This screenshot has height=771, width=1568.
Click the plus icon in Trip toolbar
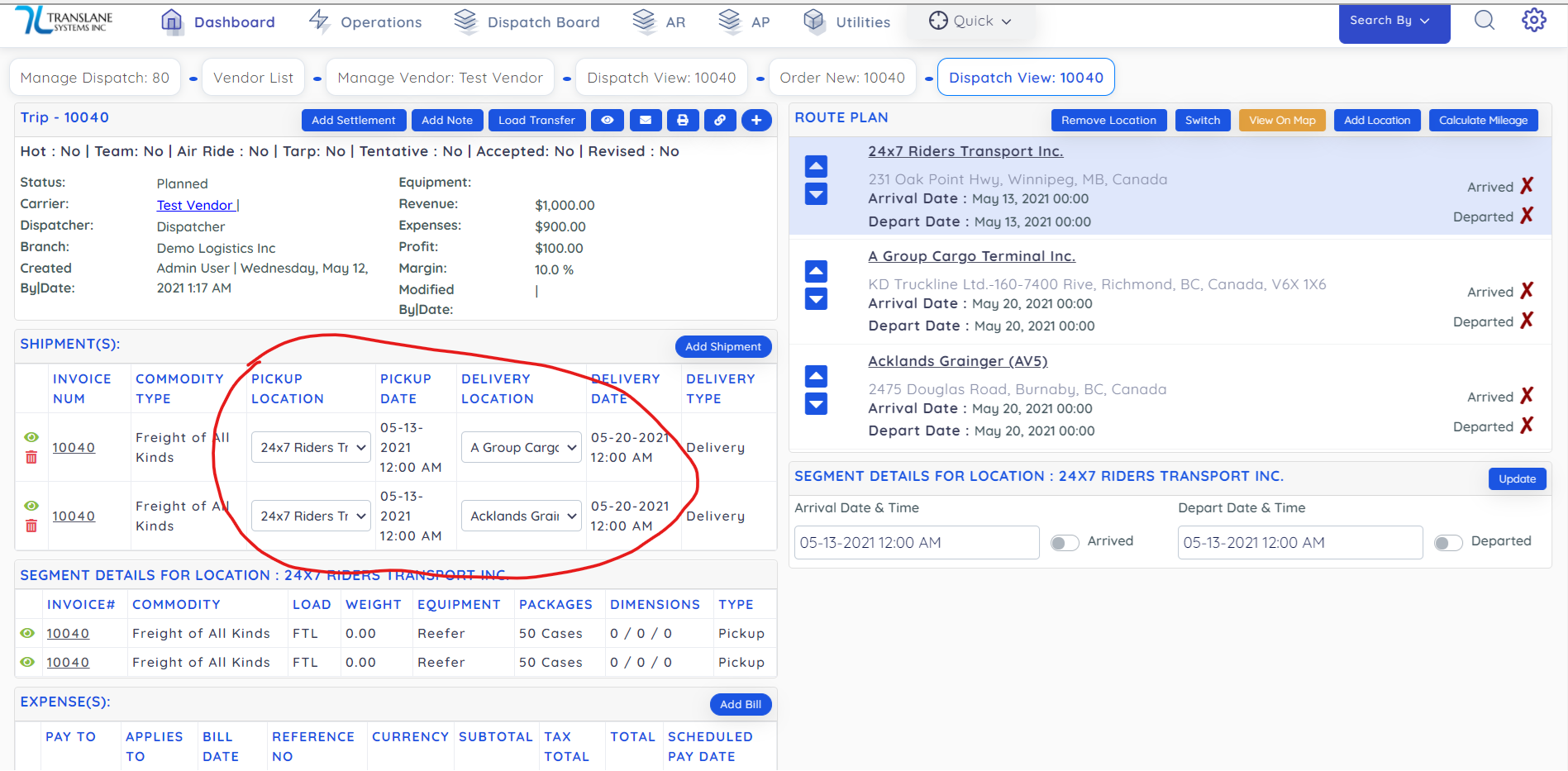[756, 121]
